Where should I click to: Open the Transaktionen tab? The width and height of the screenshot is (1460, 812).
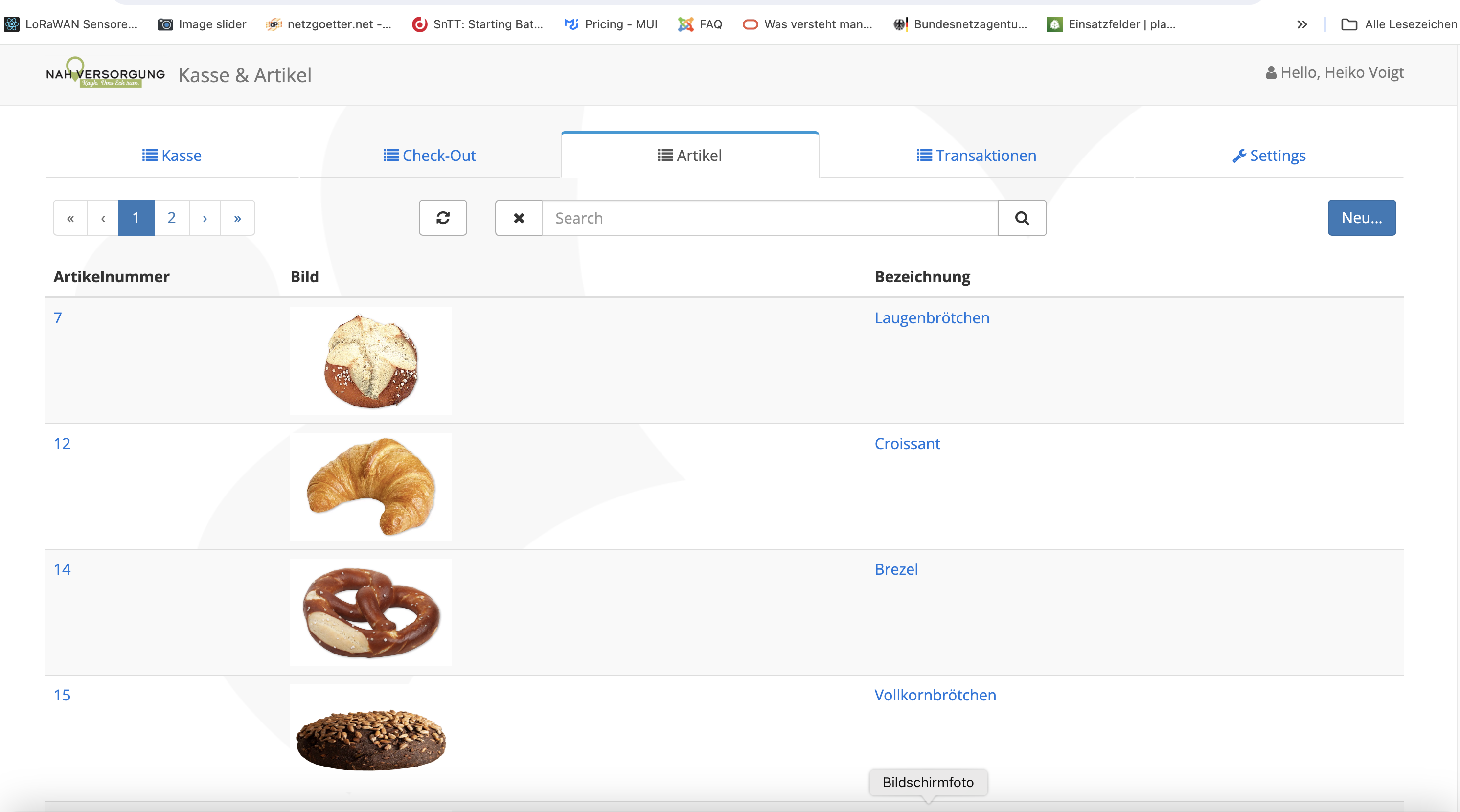coord(977,155)
